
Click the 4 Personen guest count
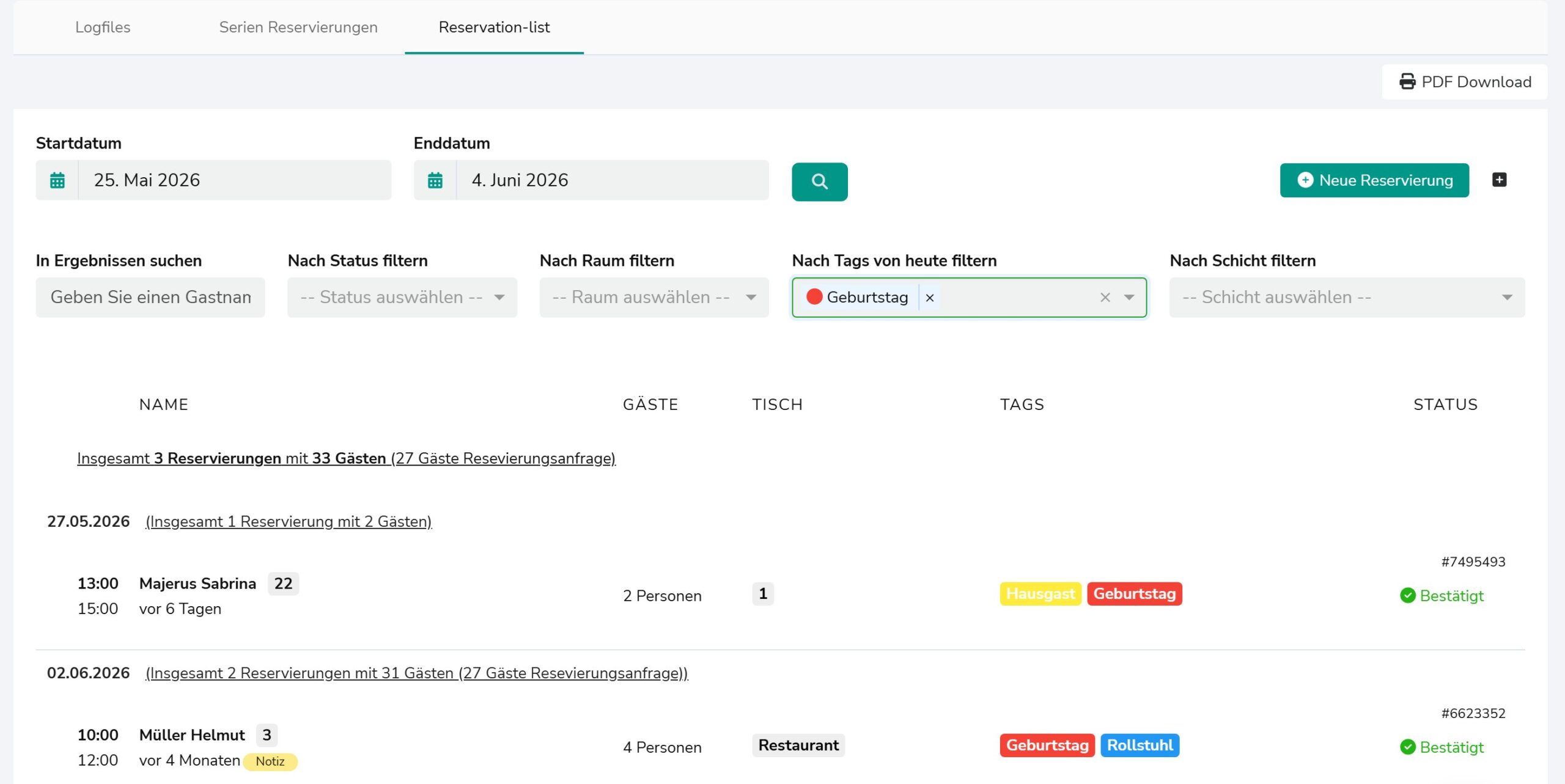point(662,747)
